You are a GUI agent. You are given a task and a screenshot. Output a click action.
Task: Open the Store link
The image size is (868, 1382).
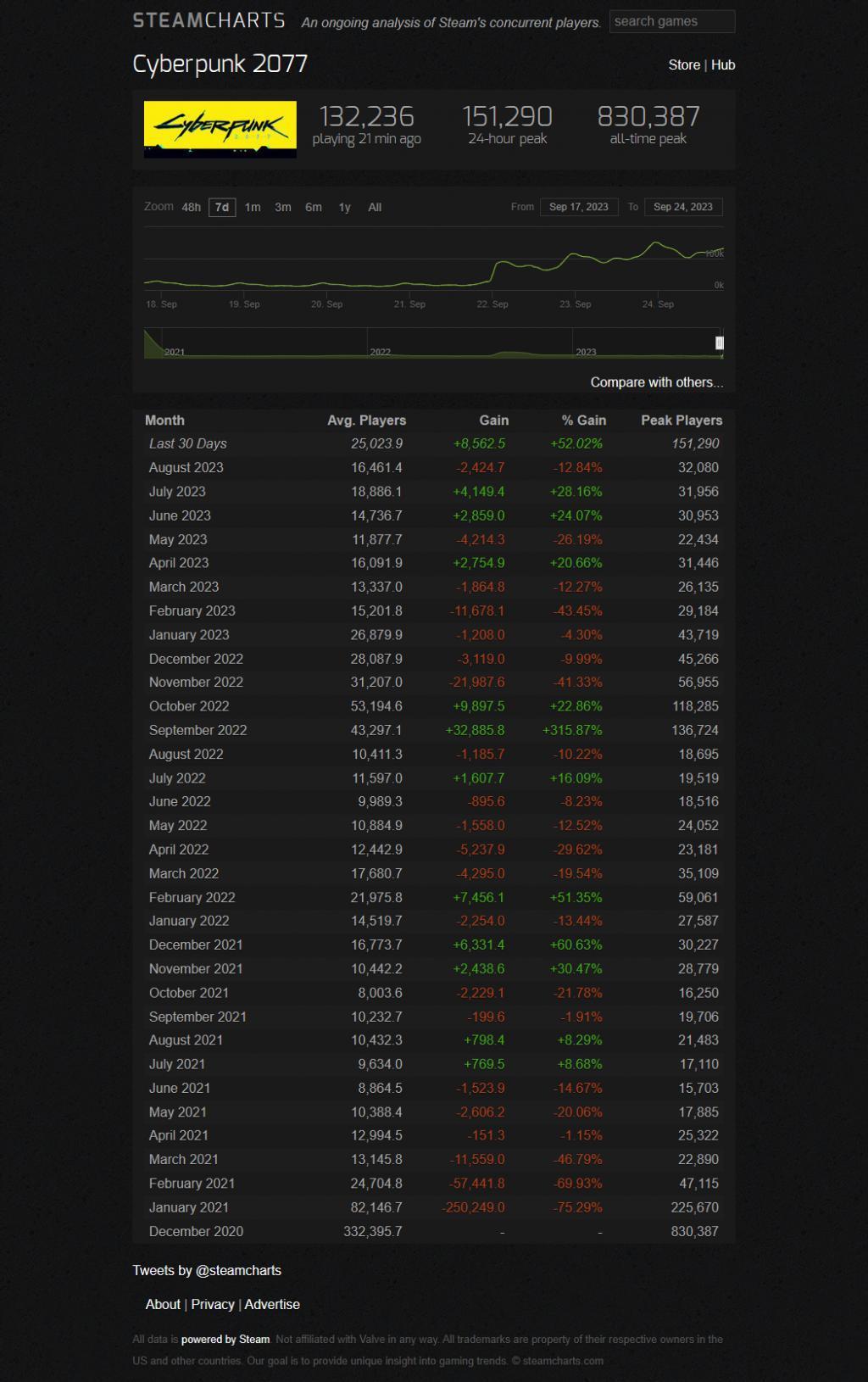[684, 65]
